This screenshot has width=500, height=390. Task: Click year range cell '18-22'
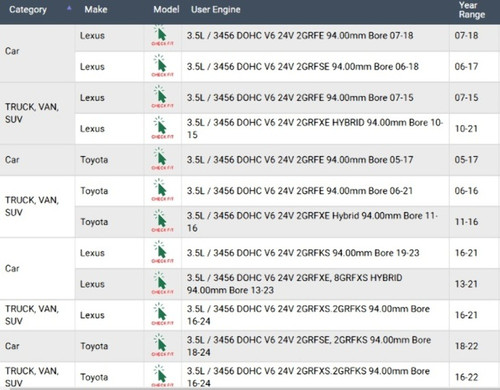point(466,346)
